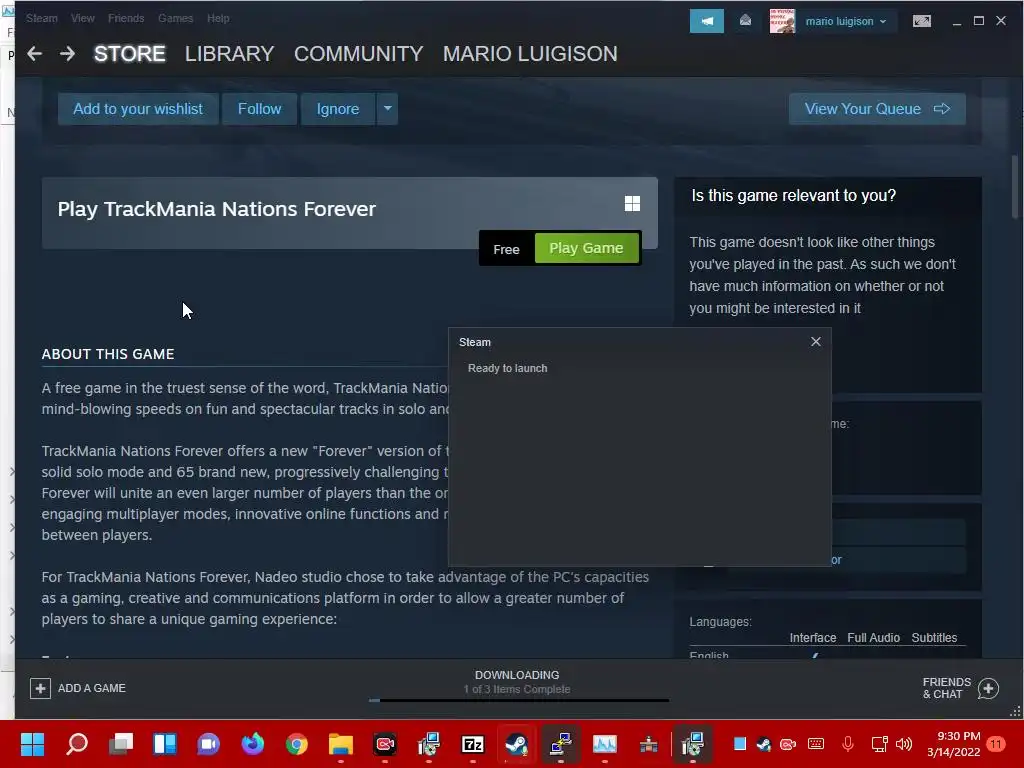Click the 'Full Audio' column label
The height and width of the screenshot is (768, 1024).
coord(873,637)
